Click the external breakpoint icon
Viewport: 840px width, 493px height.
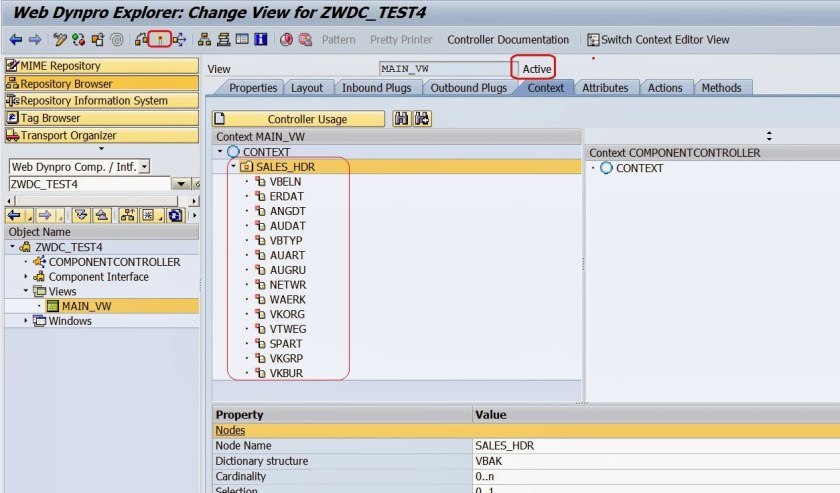(305, 40)
